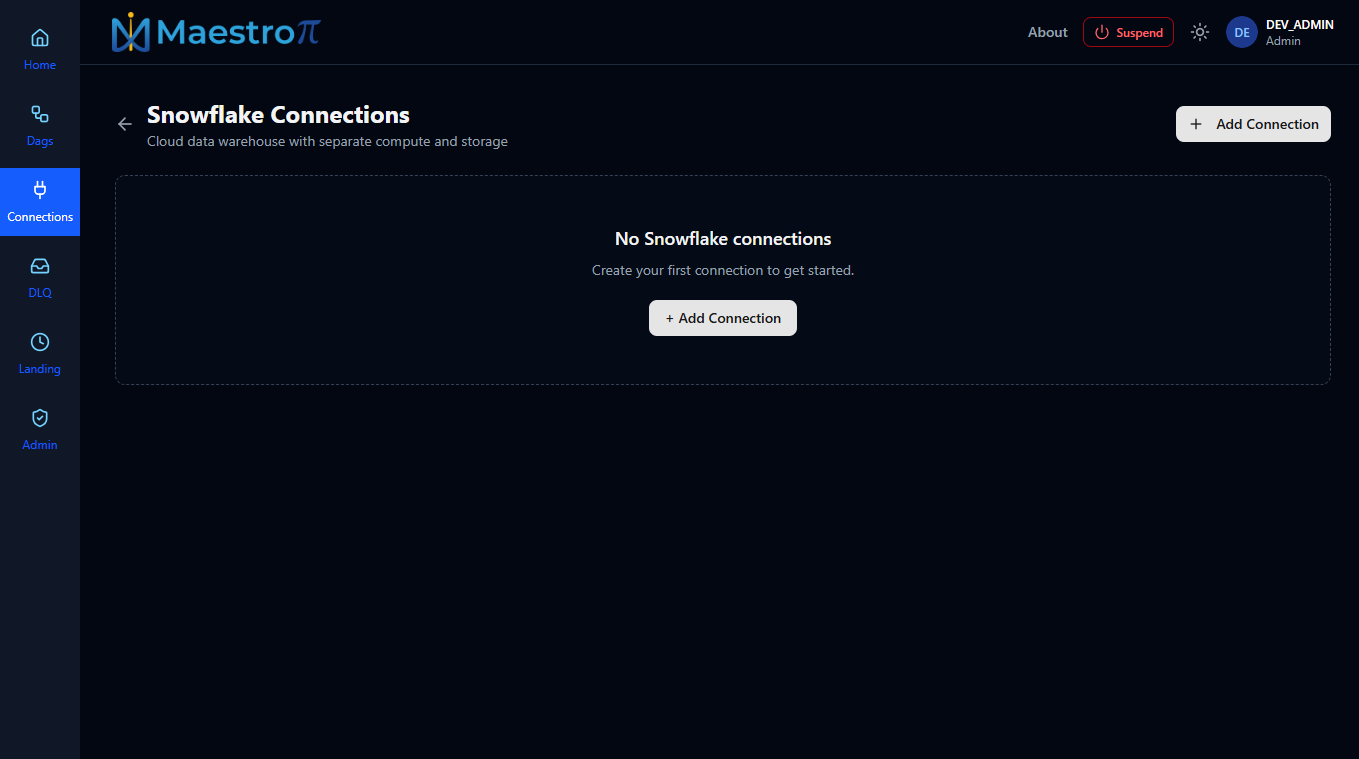Image resolution: width=1359 pixels, height=759 pixels.
Task: Click the 'No Snowflake connections' message
Action: (x=723, y=239)
